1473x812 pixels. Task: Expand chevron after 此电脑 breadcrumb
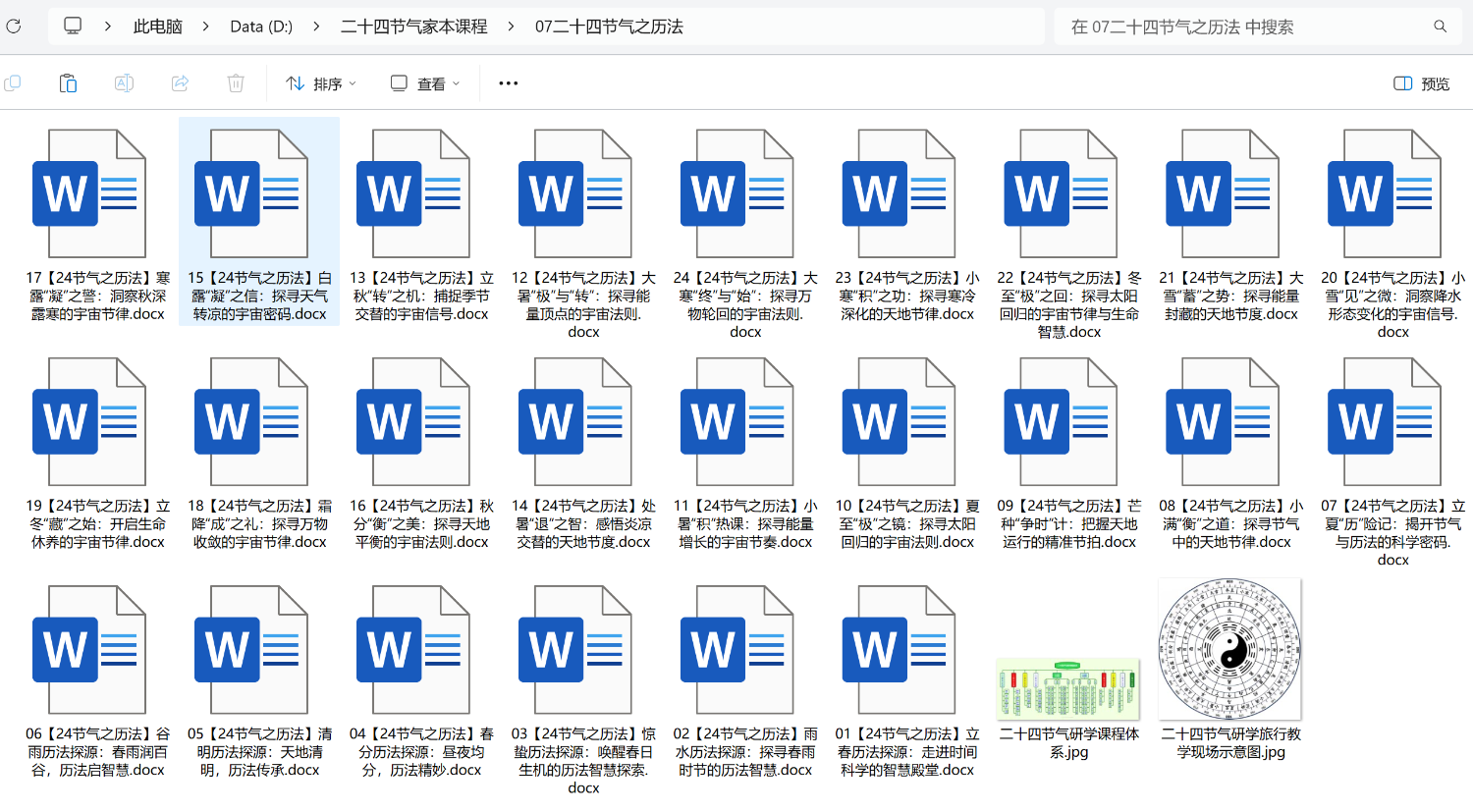tap(205, 27)
